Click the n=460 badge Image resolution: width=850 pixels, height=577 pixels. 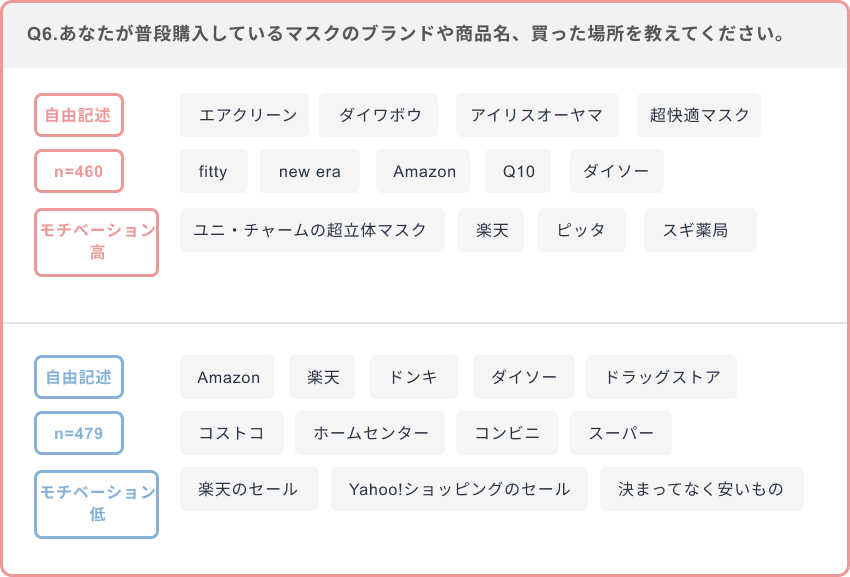[x=79, y=171]
